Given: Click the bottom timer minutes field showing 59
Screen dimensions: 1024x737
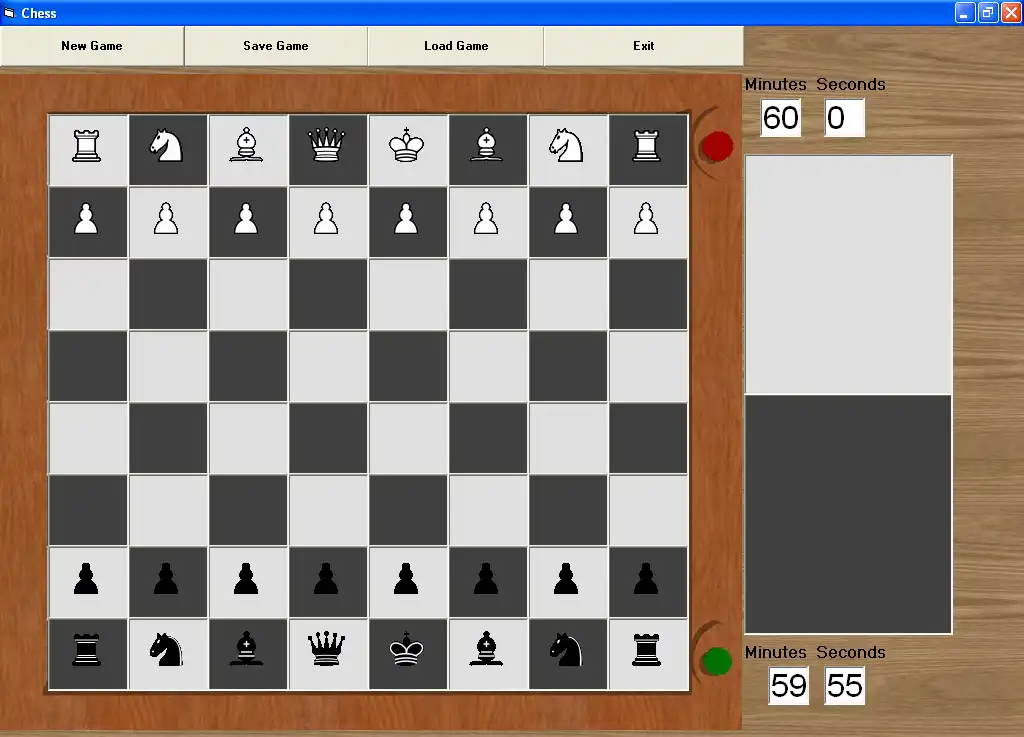Looking at the screenshot, I should [789, 685].
